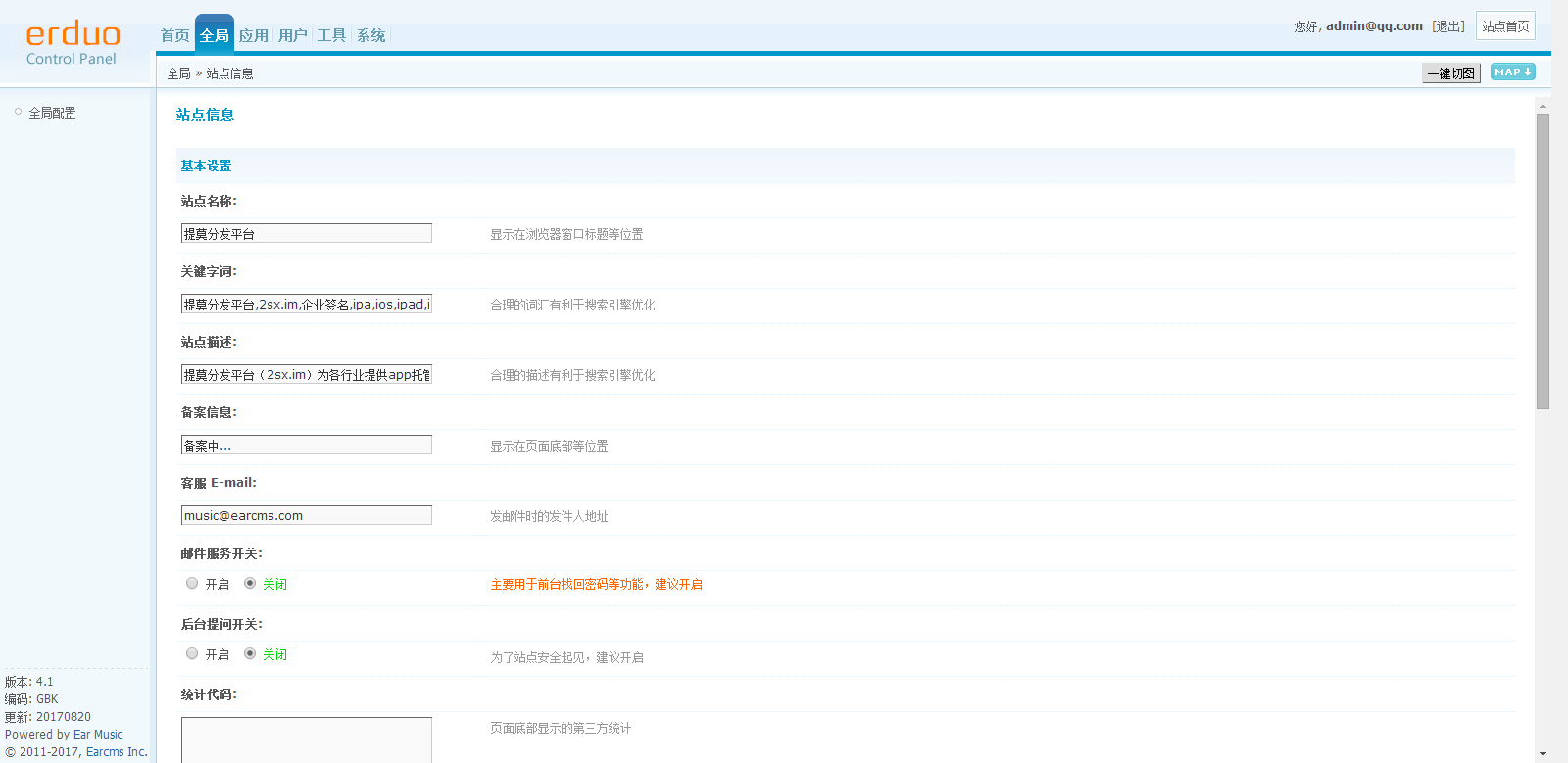Select 关闭 radio for 邮件服务开关
The width and height of the screenshot is (1568, 763).
[x=250, y=583]
